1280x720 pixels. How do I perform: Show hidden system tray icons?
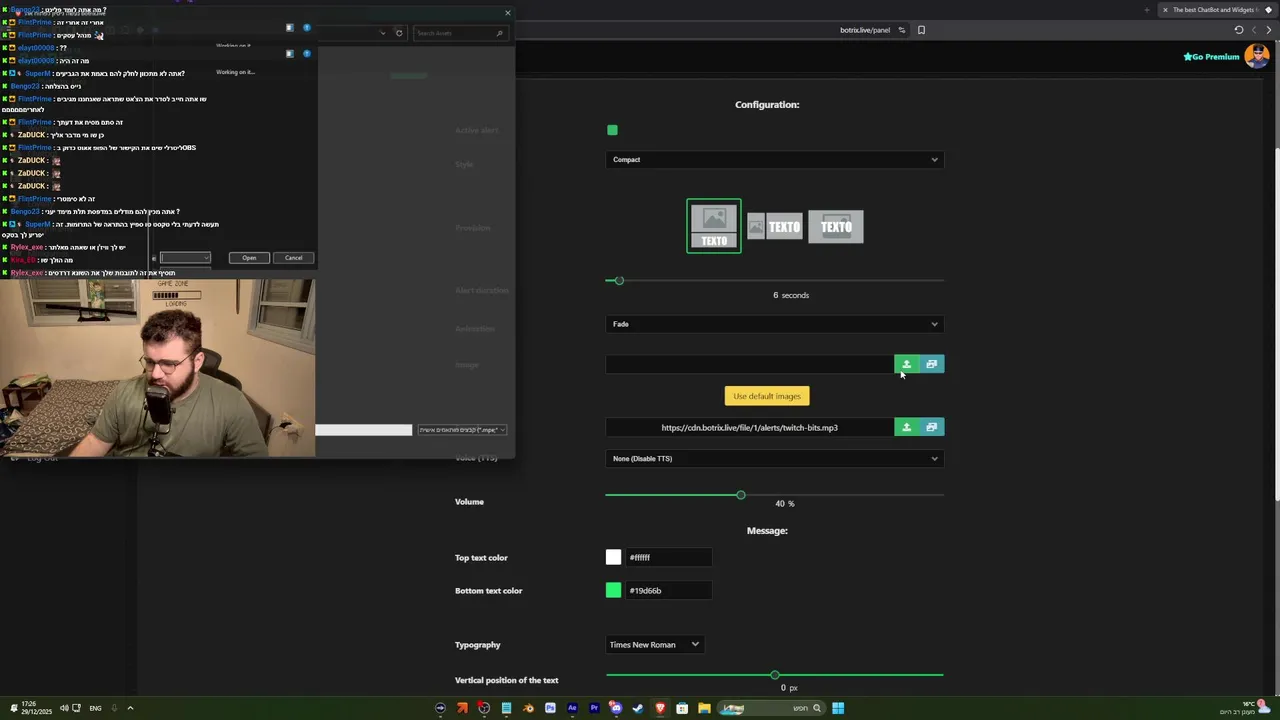click(130, 708)
